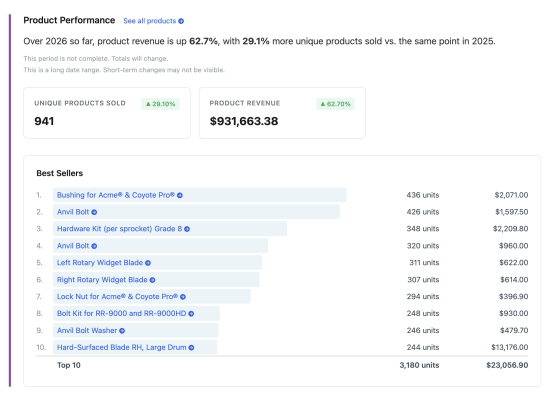Select the $2,071.00 revenue value

pyautogui.click(x=511, y=195)
